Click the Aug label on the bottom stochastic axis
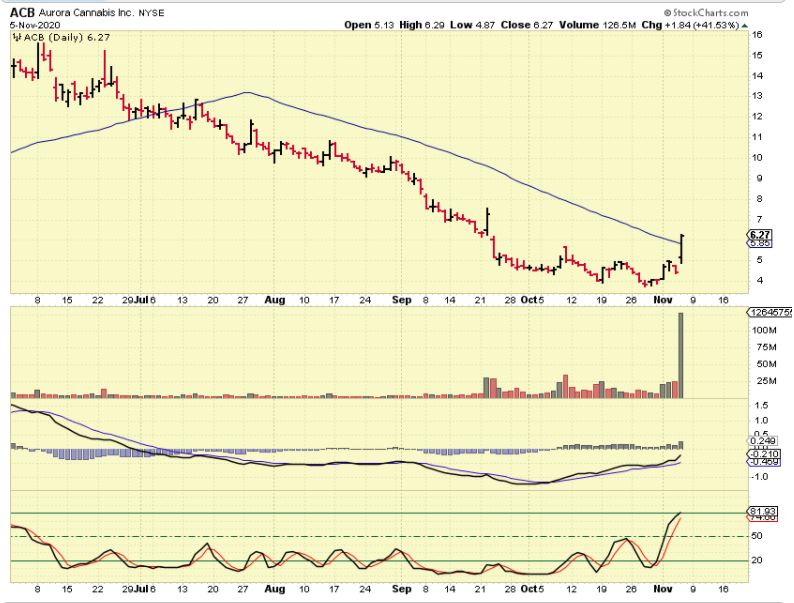794x603 pixels. [275, 589]
